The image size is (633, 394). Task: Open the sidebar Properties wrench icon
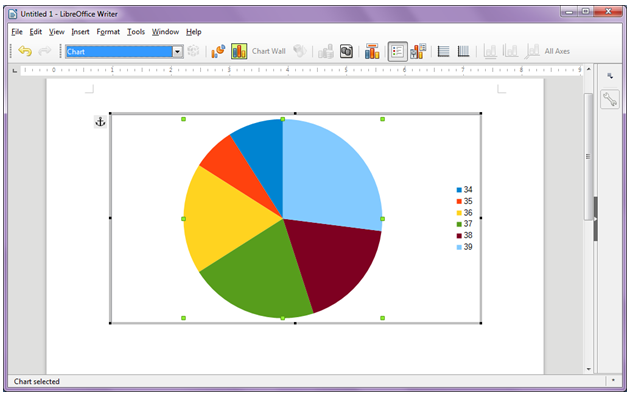pos(610,99)
